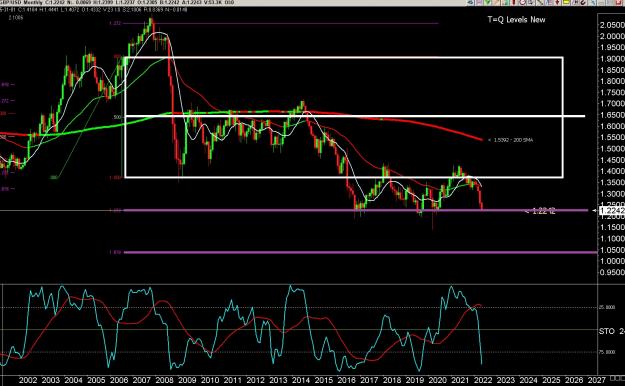Viewport: 625px width, 386px height.
Task: Click the 1.7500 price axis label
Action: [612, 93]
